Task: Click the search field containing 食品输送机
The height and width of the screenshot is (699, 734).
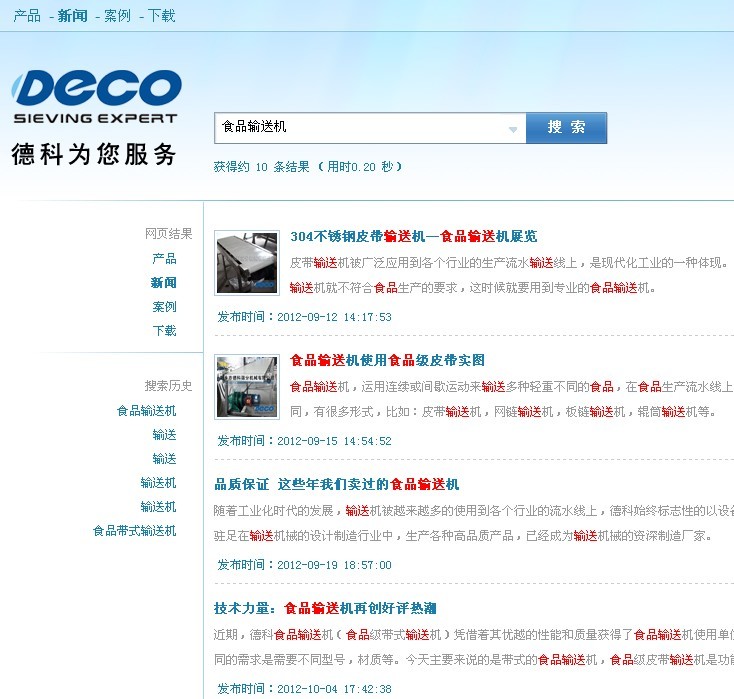Action: coord(360,128)
